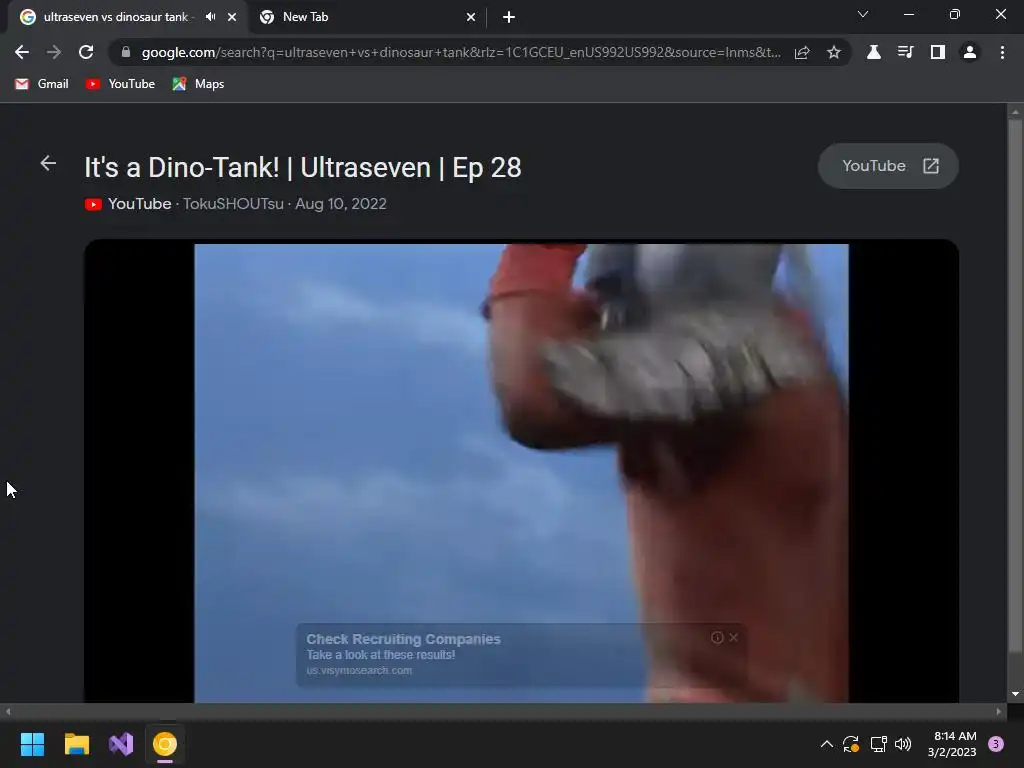The height and width of the screenshot is (768, 1024).
Task: Open Chrome Labs flask icon
Action: click(874, 52)
